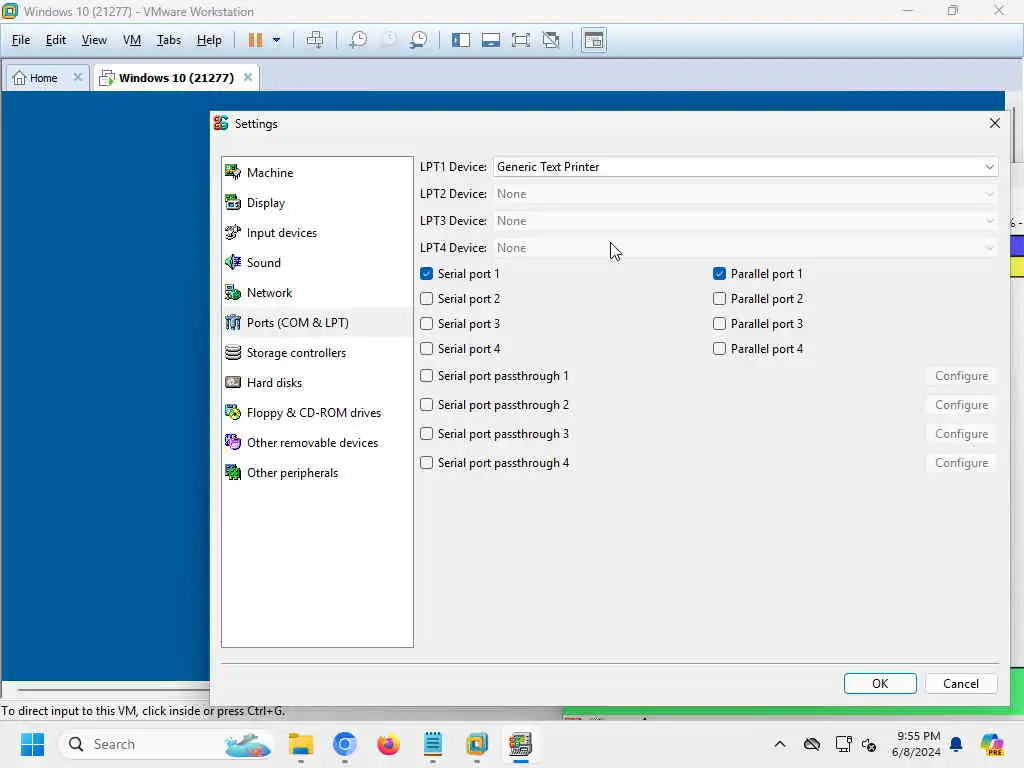Show hidden system tray icons chevron
This screenshot has height=768, width=1024.
tap(780, 744)
